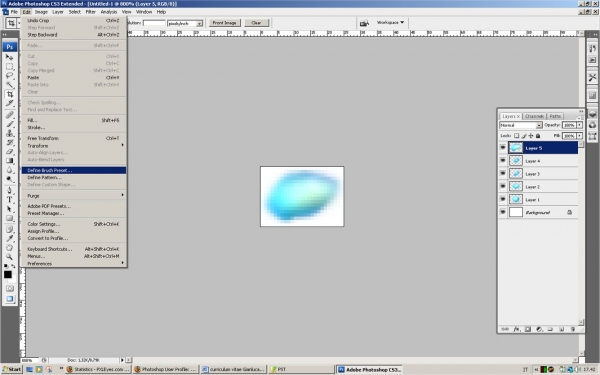The width and height of the screenshot is (600, 375).
Task: Hide Layer 1 with eye icon
Action: click(x=503, y=199)
